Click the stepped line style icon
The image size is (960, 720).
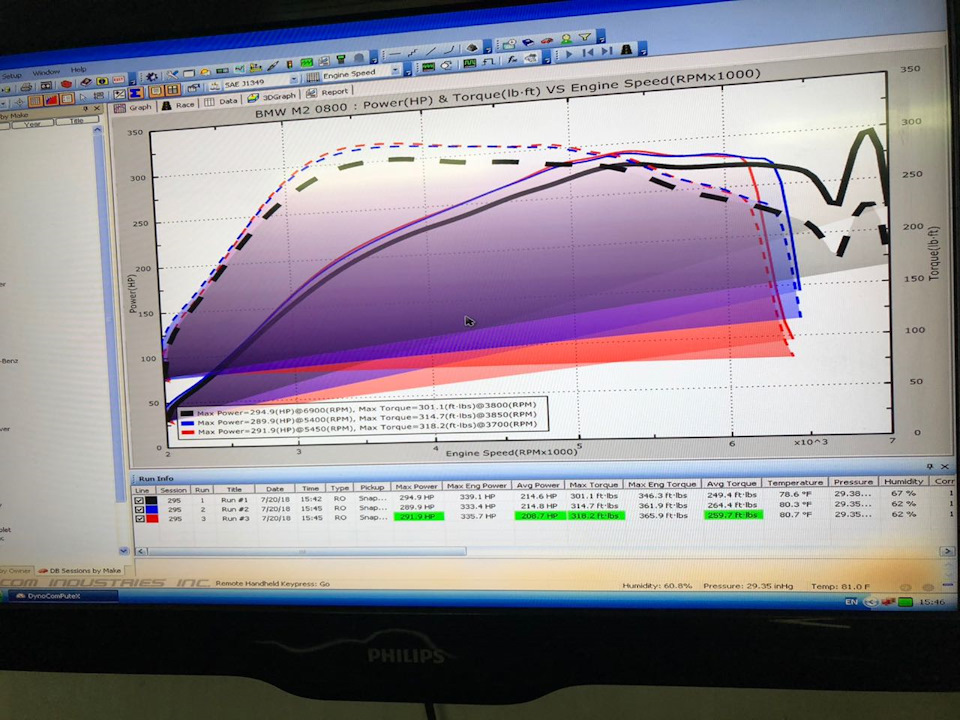pyautogui.click(x=412, y=53)
